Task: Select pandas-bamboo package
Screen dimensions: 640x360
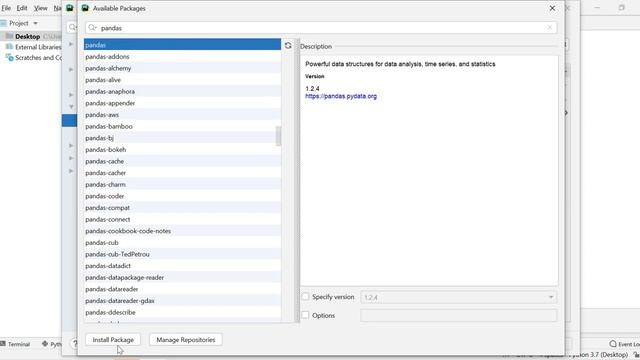Action: 182,126
